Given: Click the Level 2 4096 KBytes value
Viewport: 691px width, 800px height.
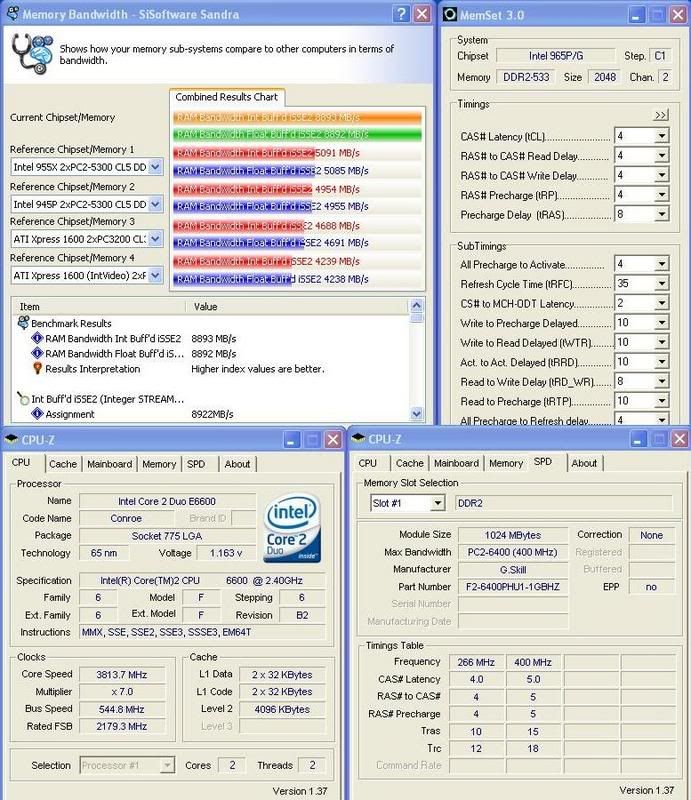Looking at the screenshot, I should 282,709.
